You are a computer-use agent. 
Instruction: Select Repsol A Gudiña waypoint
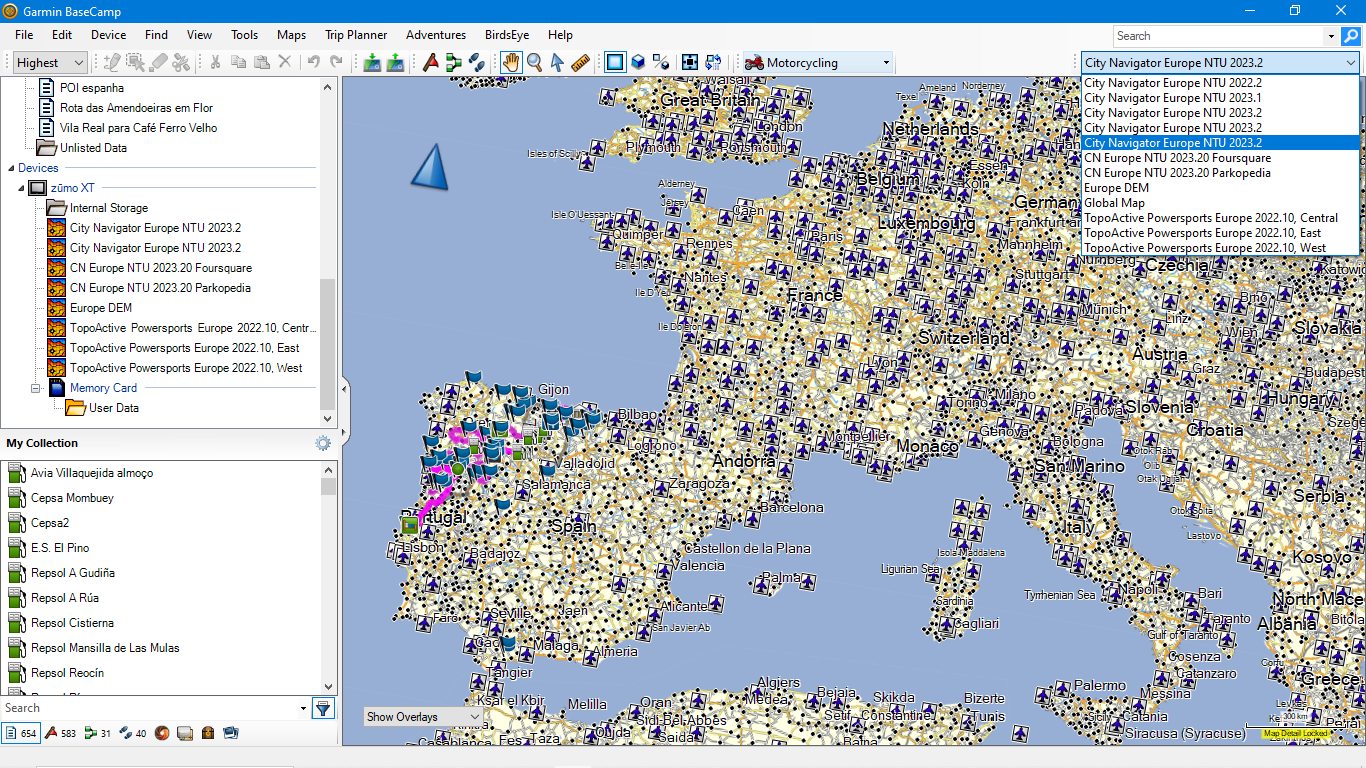72,573
